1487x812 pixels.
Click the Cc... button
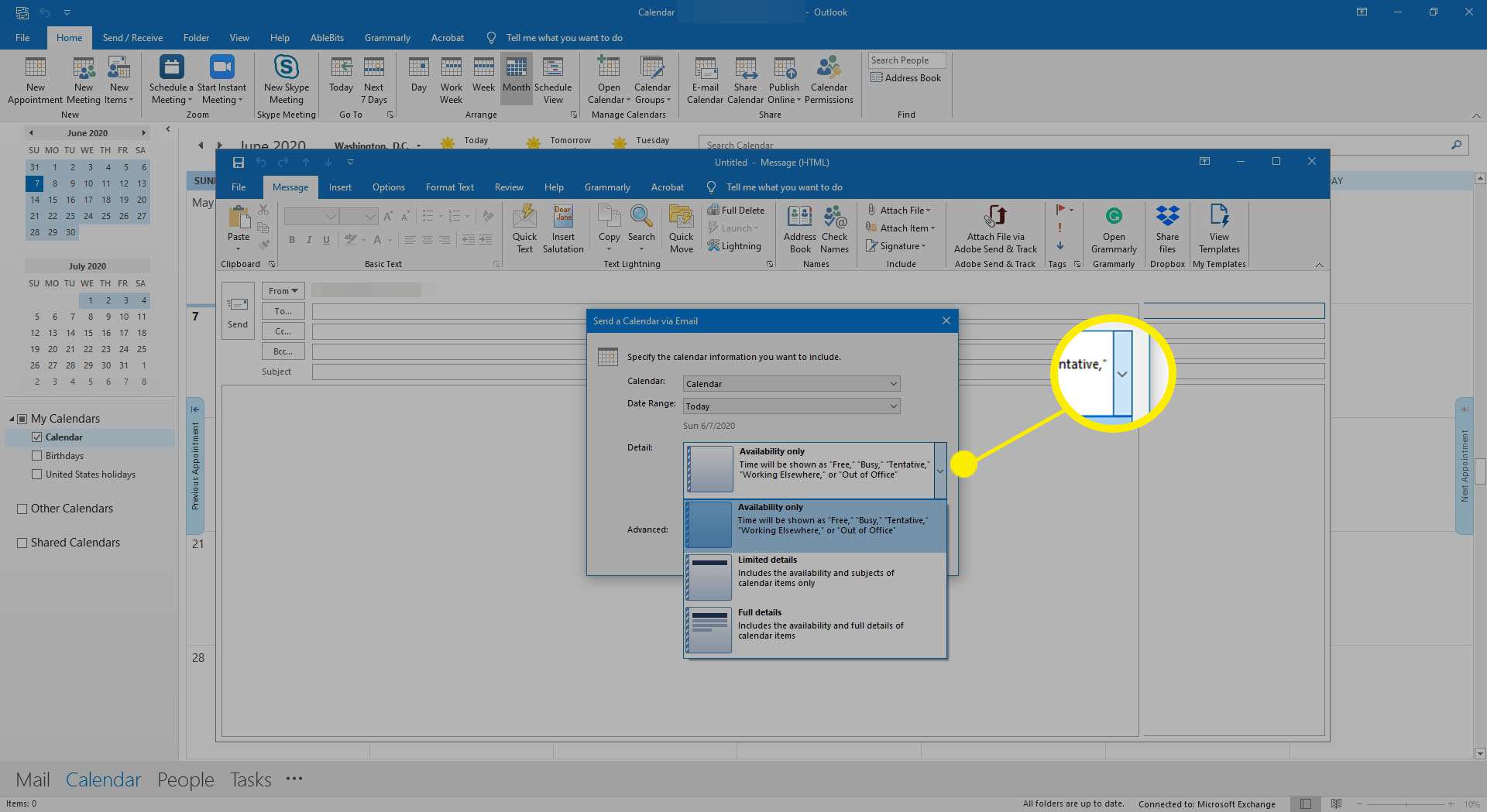click(283, 331)
